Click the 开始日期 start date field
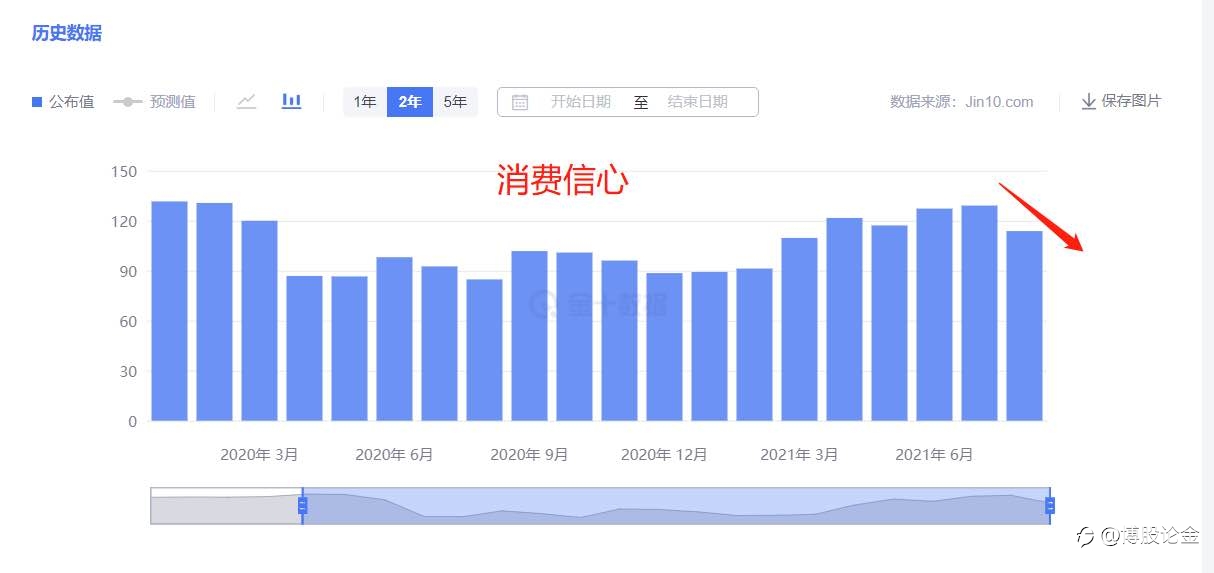This screenshot has width=1214, height=573. 581,102
